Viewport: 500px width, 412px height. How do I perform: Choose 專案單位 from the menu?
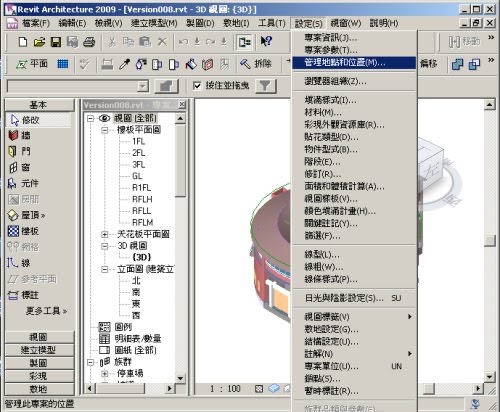[355, 366]
